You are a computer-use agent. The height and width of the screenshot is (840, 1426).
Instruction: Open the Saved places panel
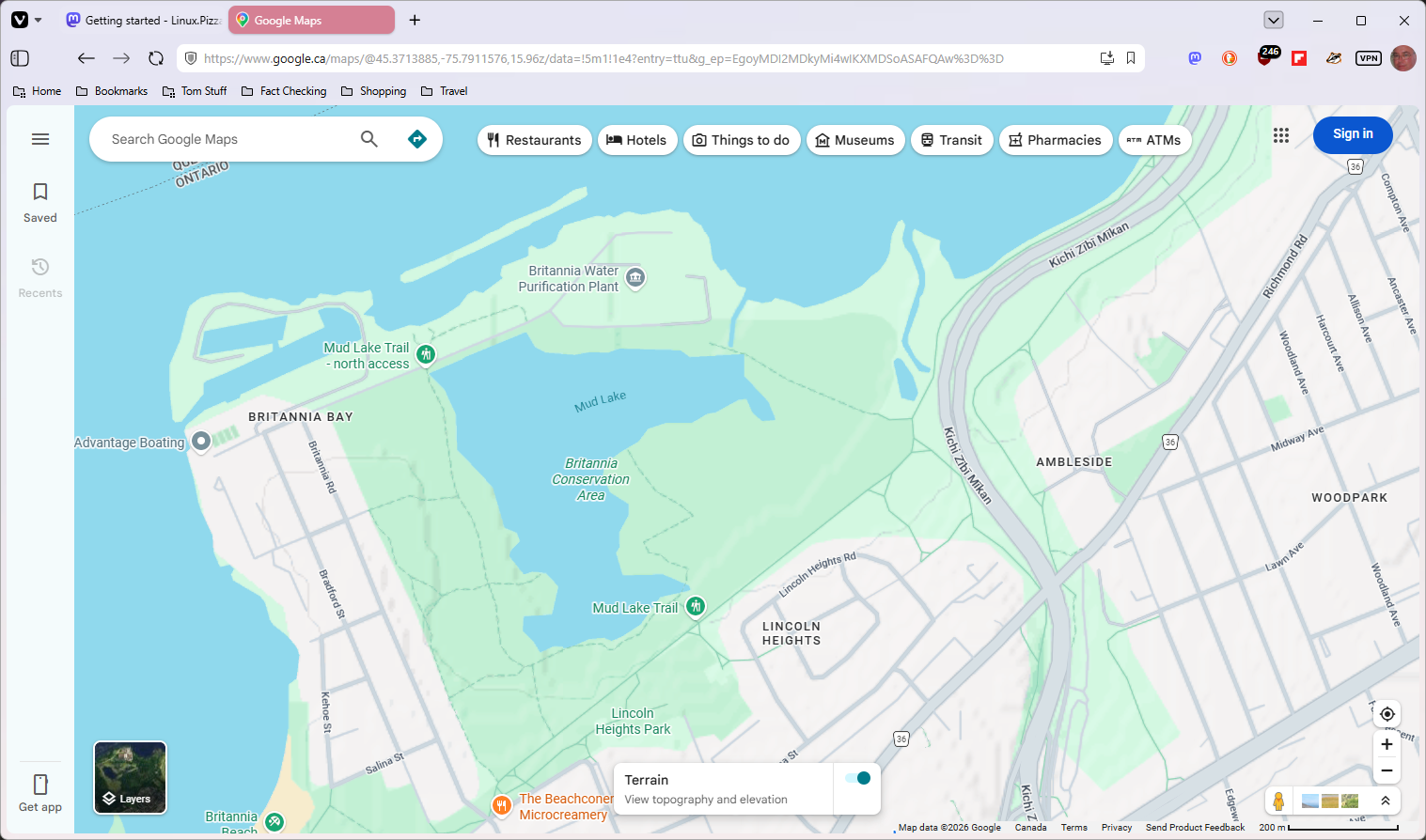(x=40, y=202)
